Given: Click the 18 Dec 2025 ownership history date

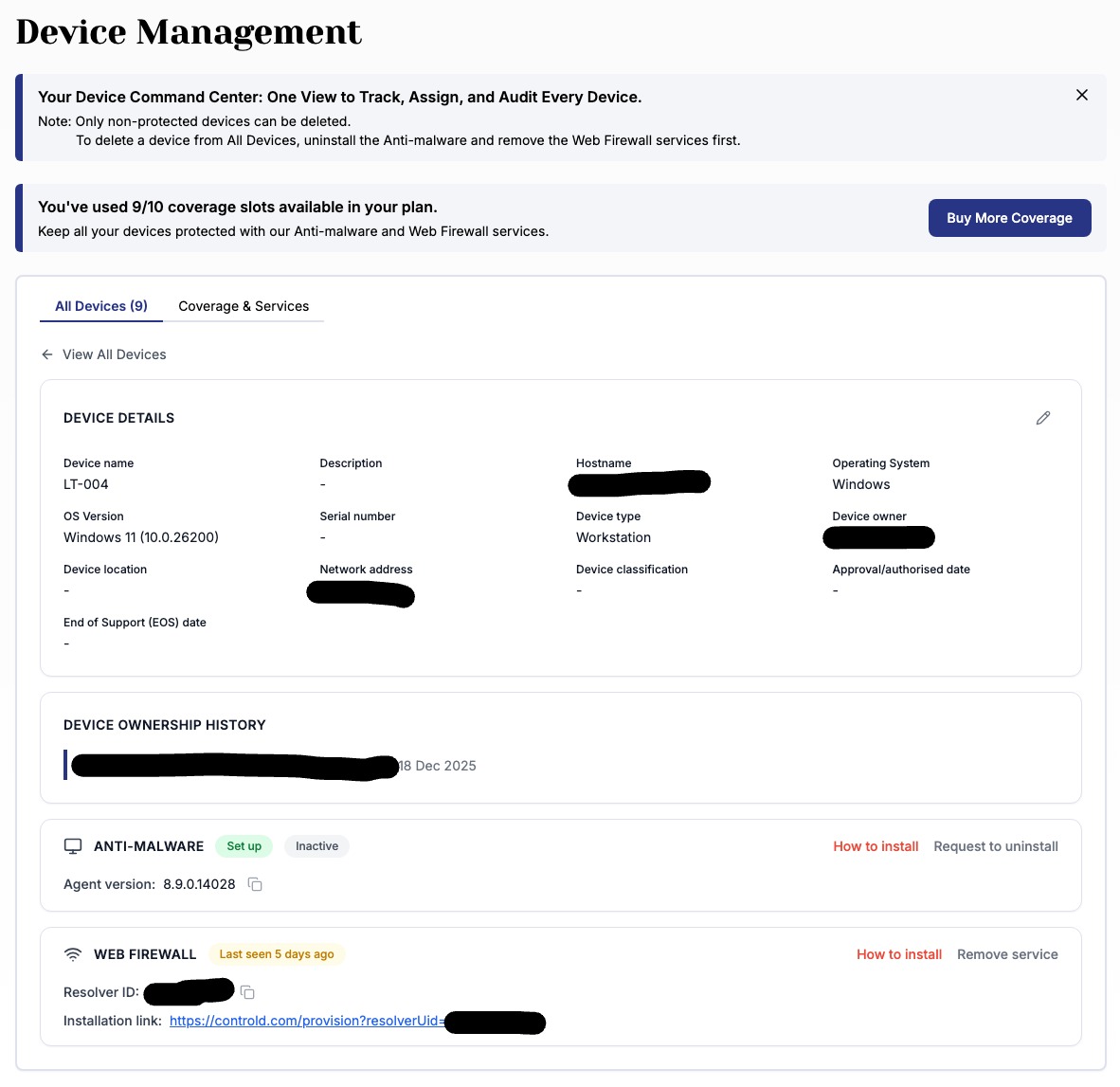Looking at the screenshot, I should [x=438, y=766].
